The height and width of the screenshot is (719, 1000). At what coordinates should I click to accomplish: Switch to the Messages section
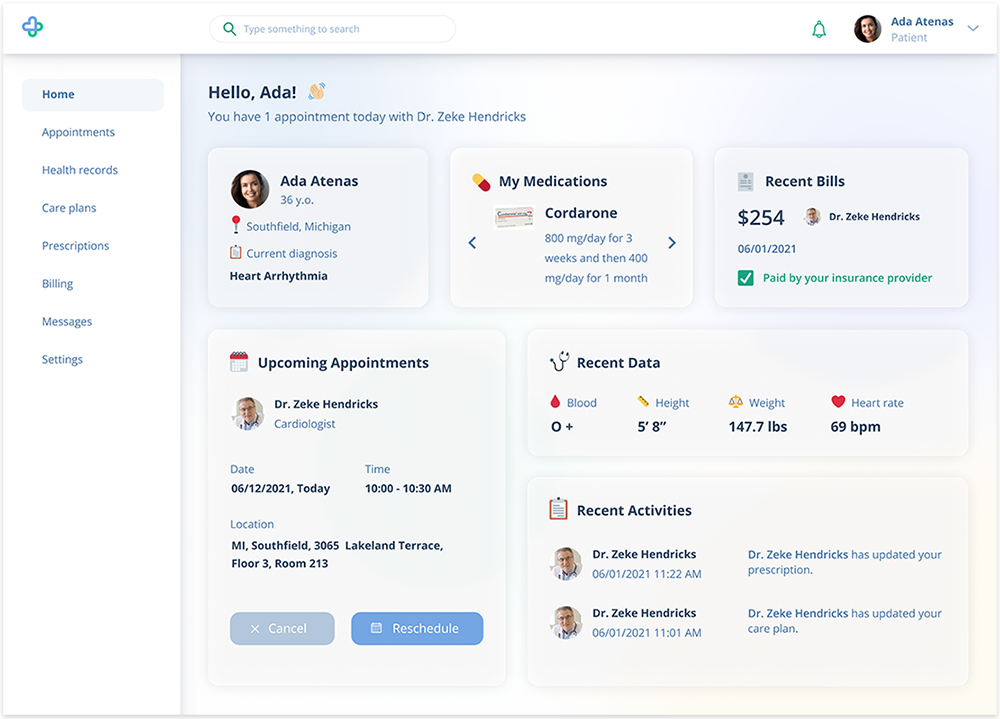[x=66, y=321]
